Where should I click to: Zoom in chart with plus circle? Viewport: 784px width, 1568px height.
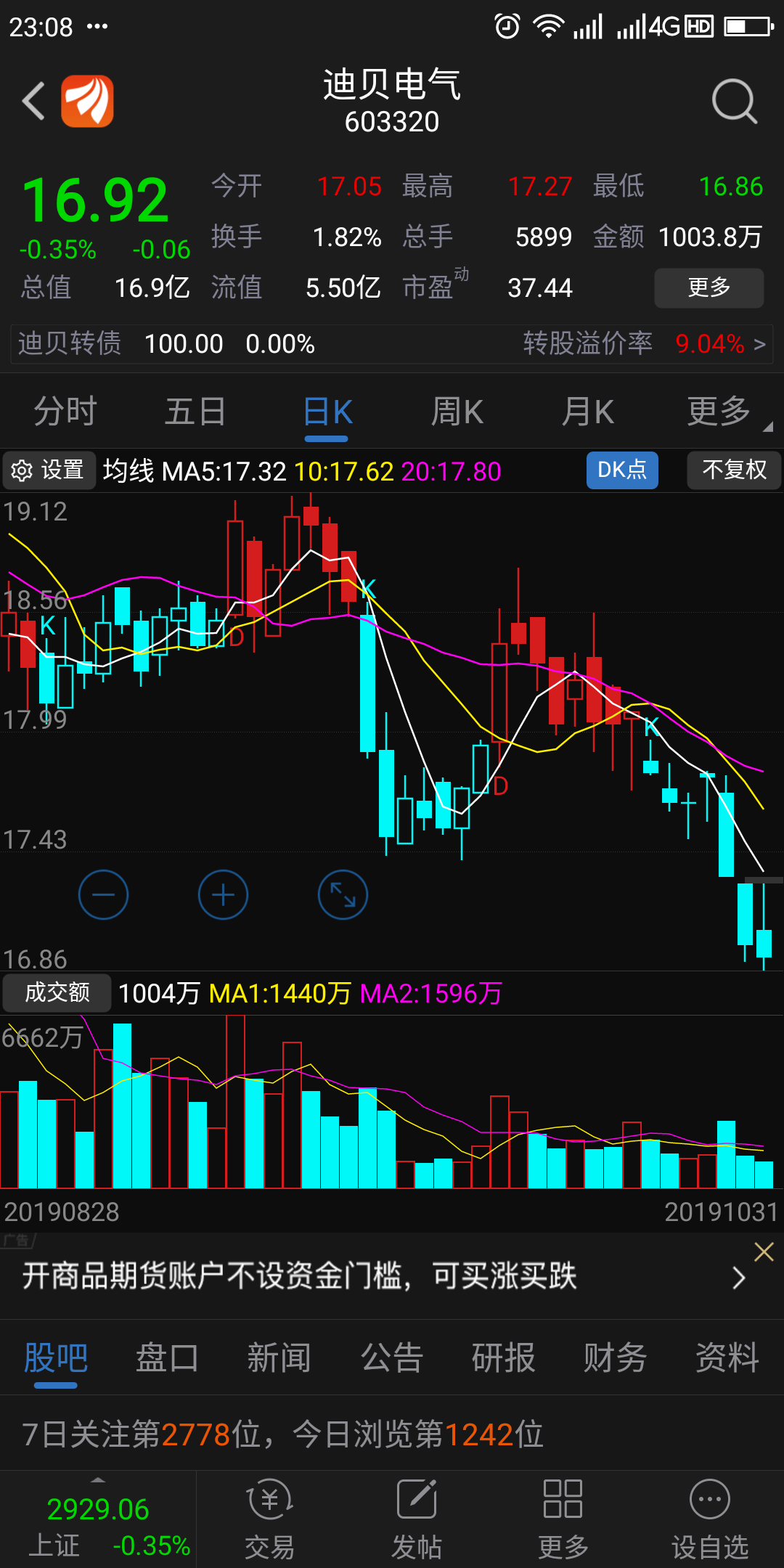[x=223, y=894]
